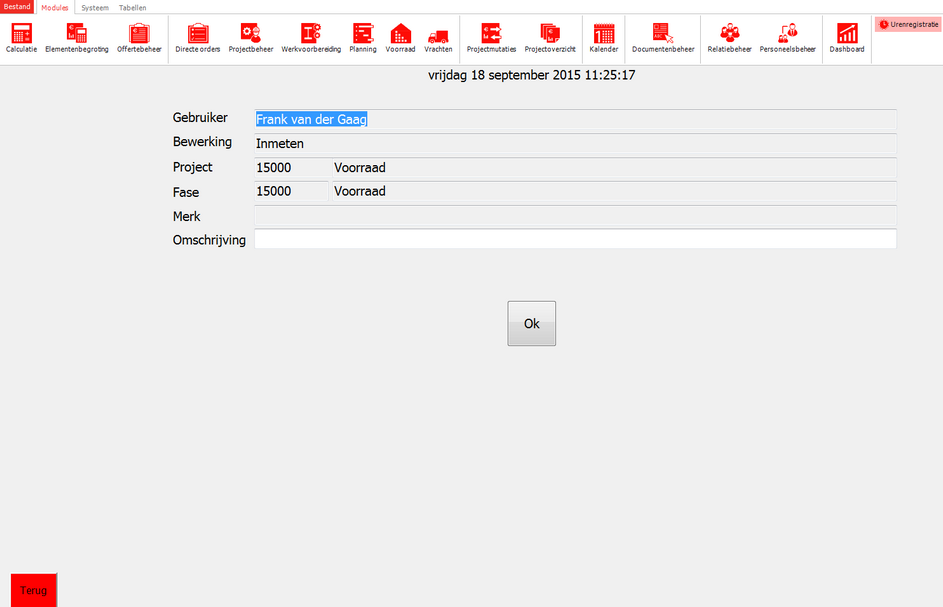Open Projectmutaties from the toolbar

point(491,39)
